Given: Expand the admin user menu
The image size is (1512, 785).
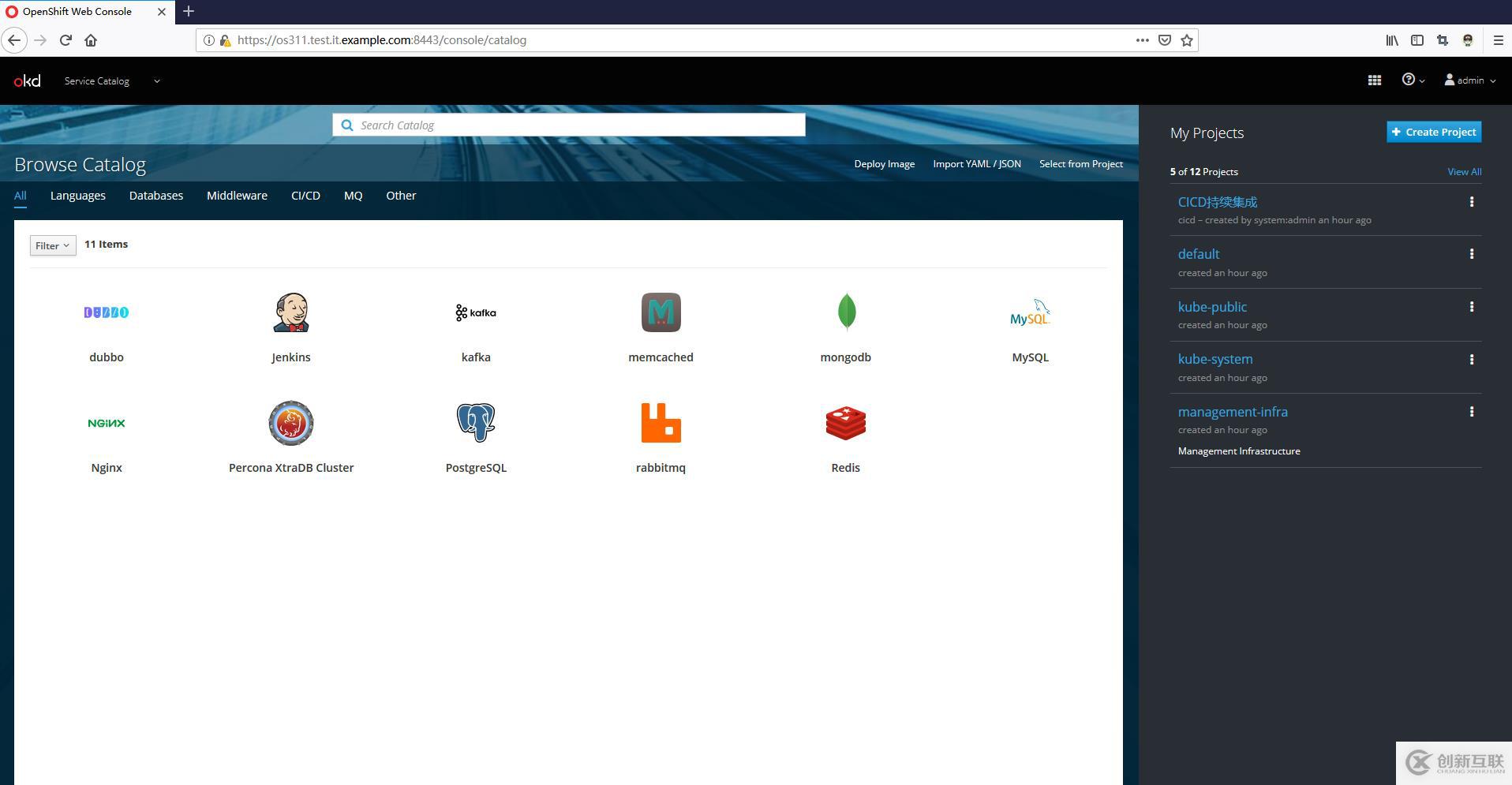Looking at the screenshot, I should (1470, 80).
